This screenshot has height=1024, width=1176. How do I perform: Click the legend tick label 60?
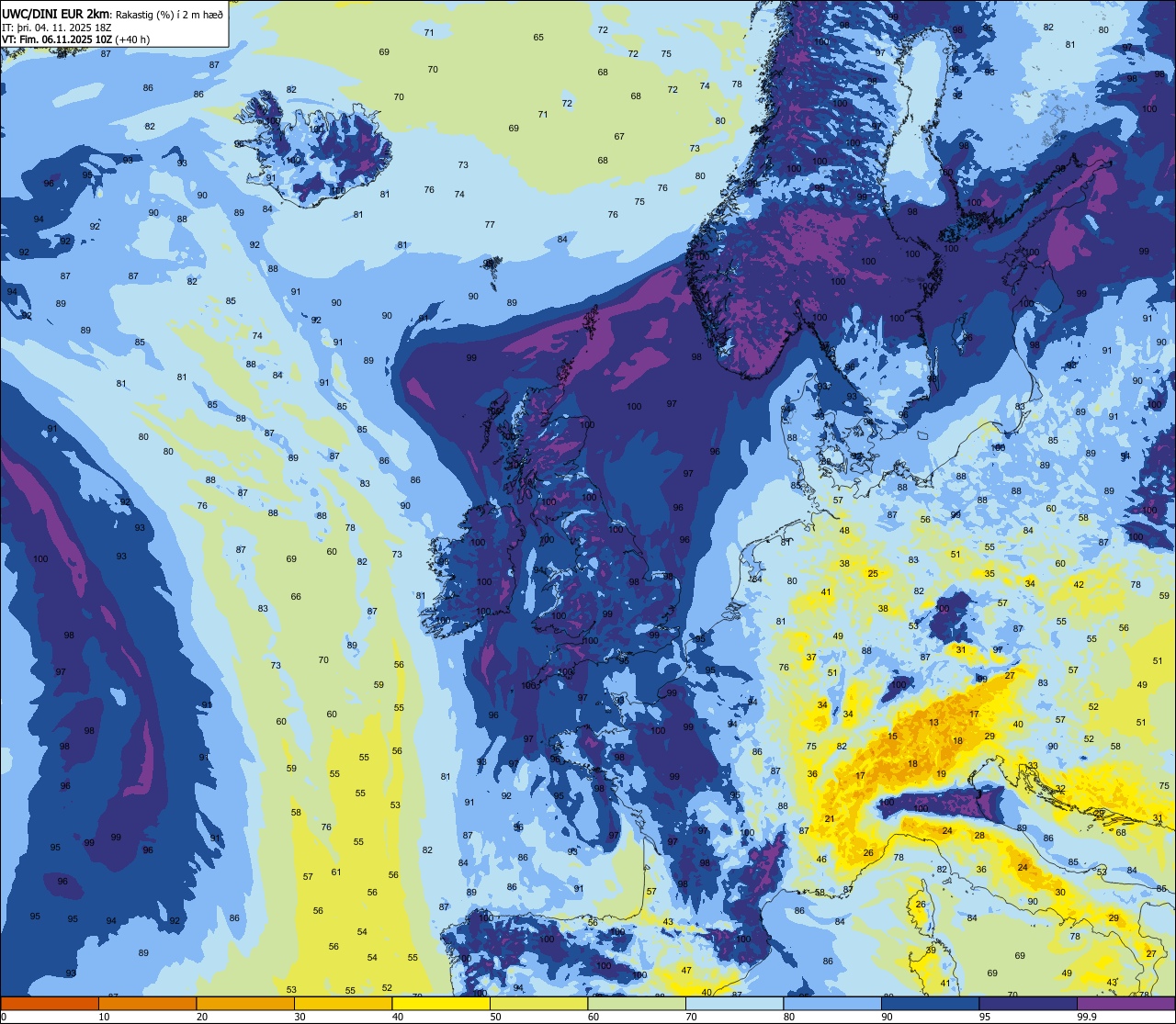594,1017
